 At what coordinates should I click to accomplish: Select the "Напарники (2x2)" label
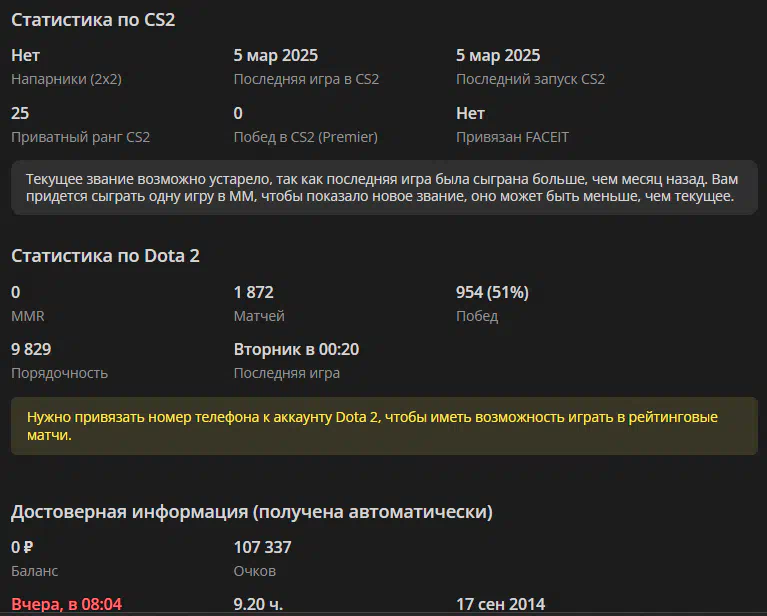click(65, 79)
